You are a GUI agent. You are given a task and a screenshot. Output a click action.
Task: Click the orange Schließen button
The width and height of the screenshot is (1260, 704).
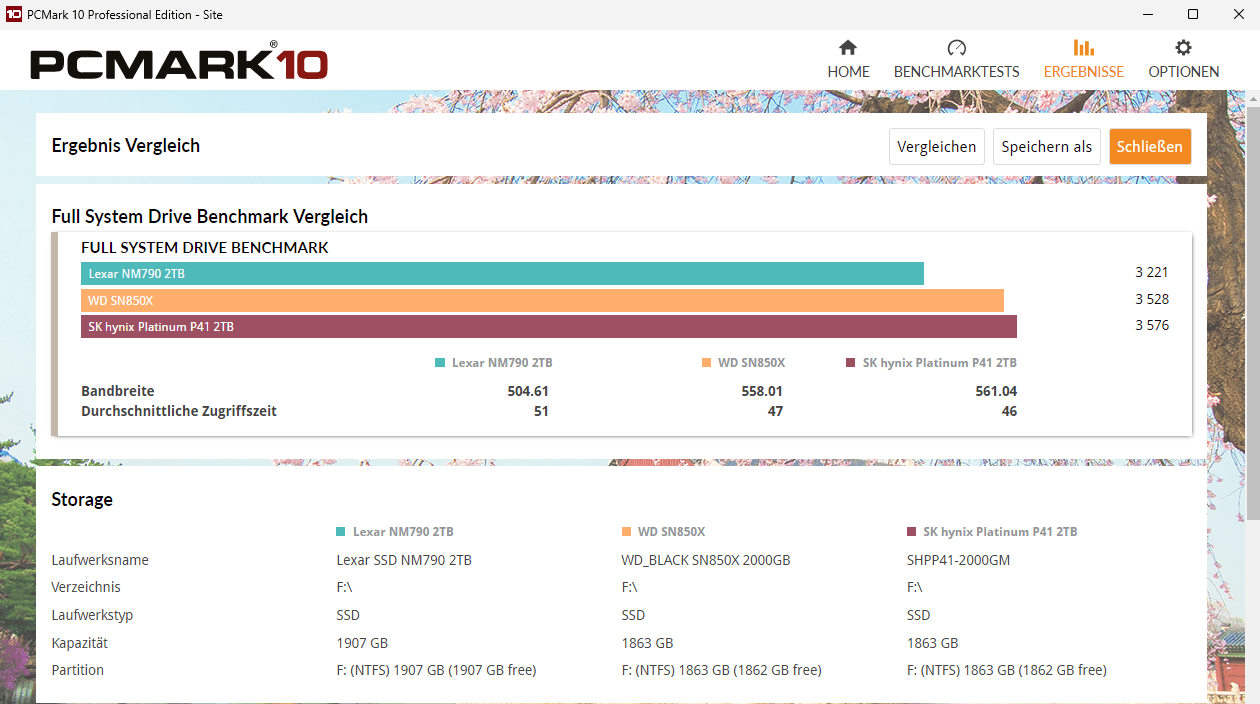pos(1150,147)
